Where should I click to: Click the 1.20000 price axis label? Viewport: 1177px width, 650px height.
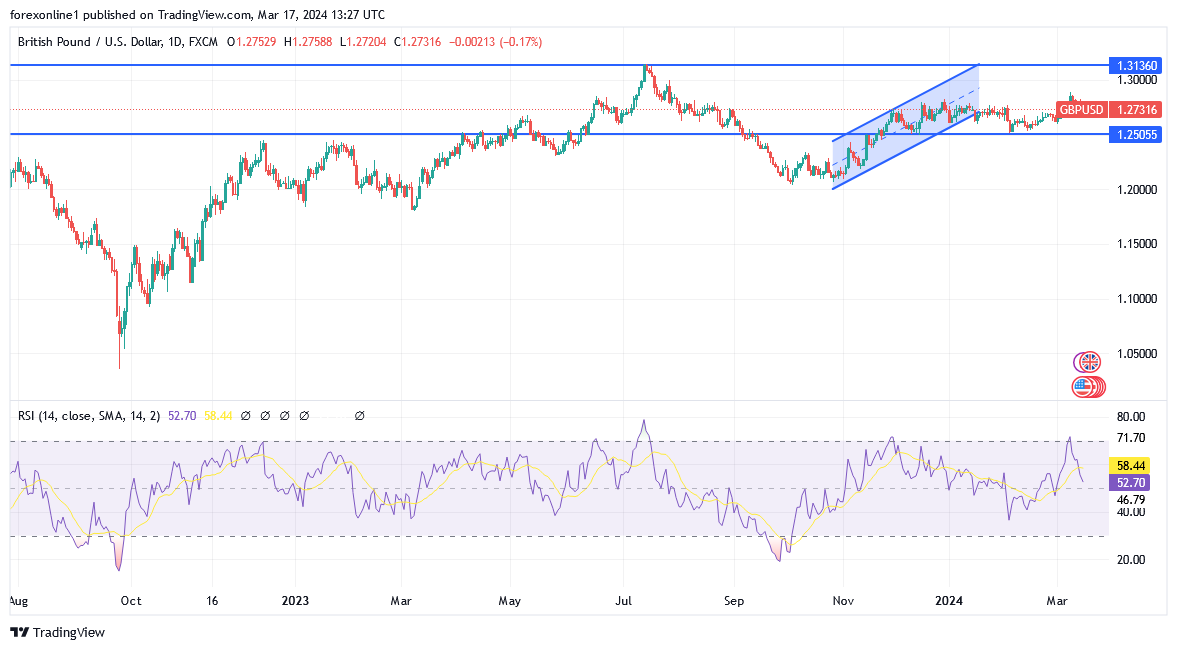pos(1137,190)
